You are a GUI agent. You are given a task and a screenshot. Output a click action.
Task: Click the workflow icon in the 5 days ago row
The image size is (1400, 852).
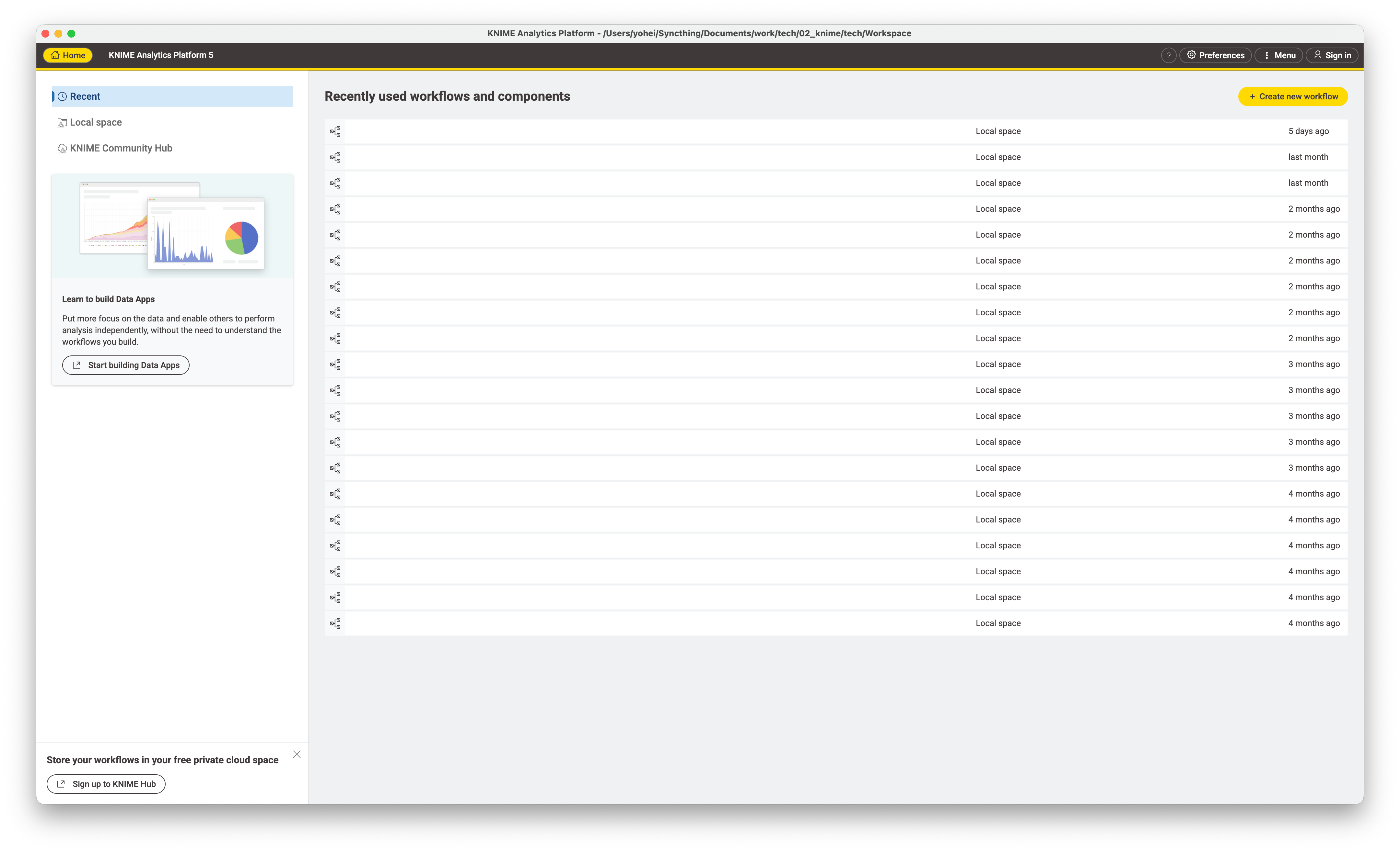pos(335,131)
